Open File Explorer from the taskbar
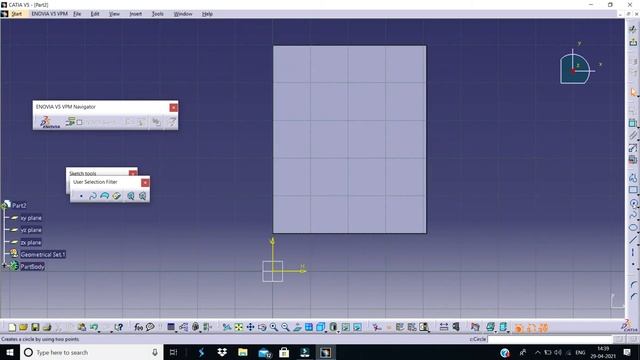 coord(243,352)
